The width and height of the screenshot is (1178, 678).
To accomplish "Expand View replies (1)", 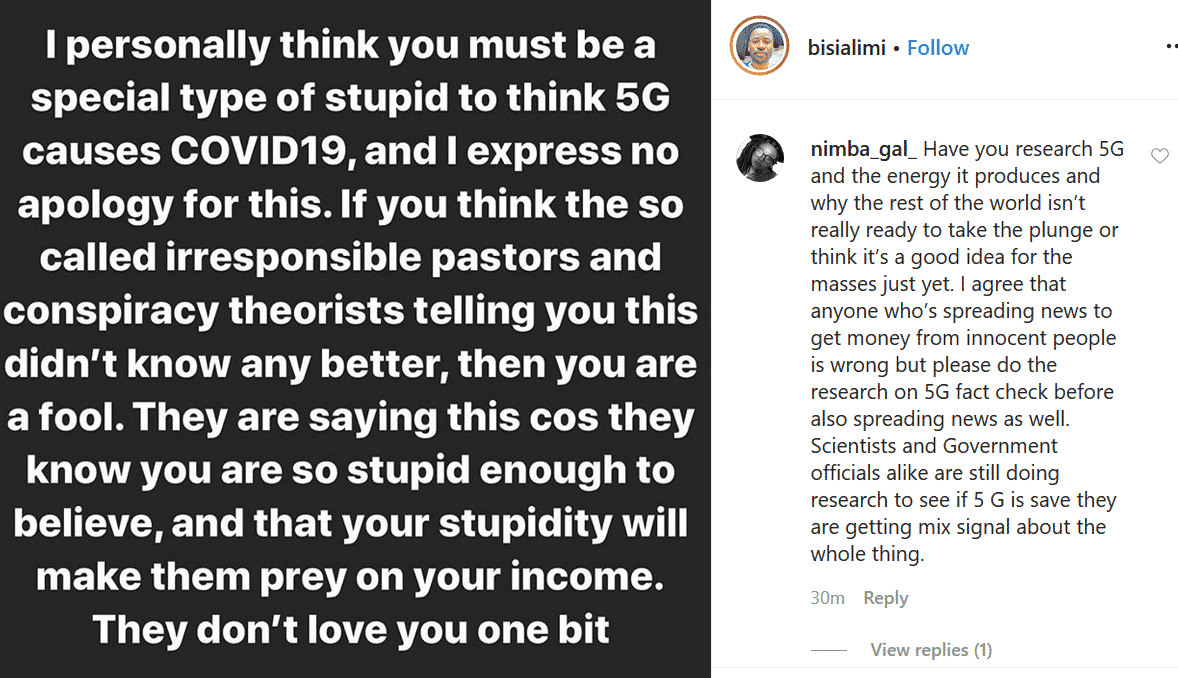I will [x=931, y=650].
